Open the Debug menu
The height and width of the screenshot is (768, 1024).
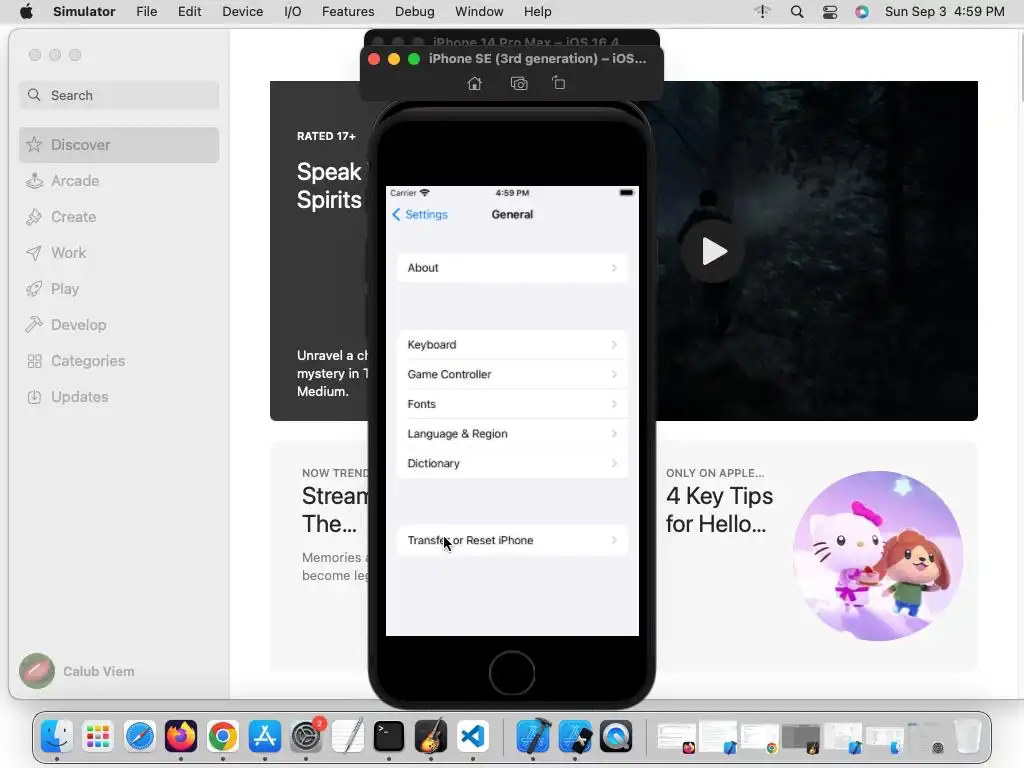pyautogui.click(x=415, y=11)
